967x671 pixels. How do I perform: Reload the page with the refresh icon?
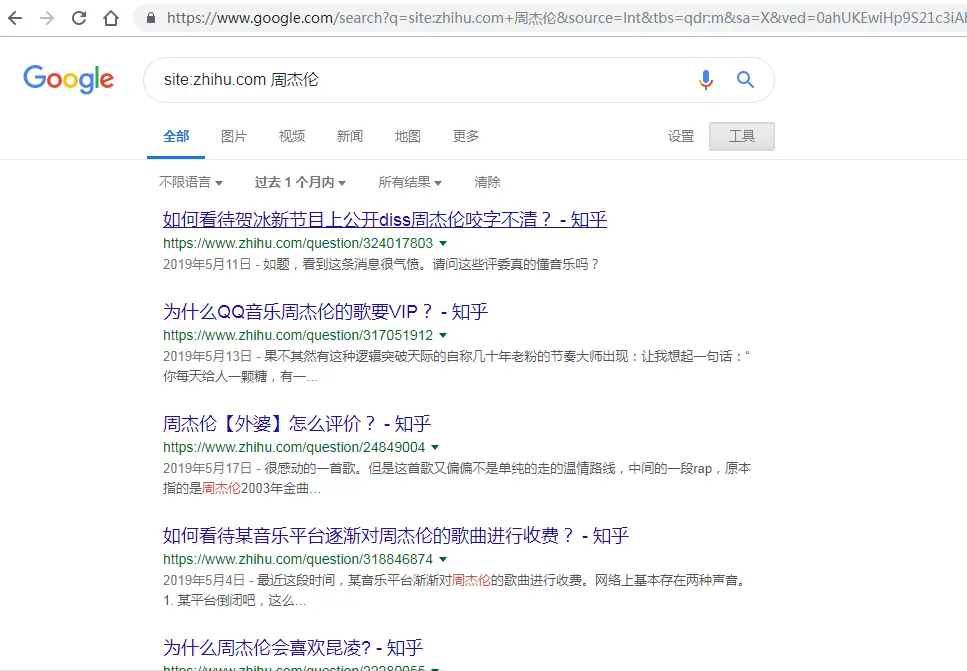click(79, 18)
